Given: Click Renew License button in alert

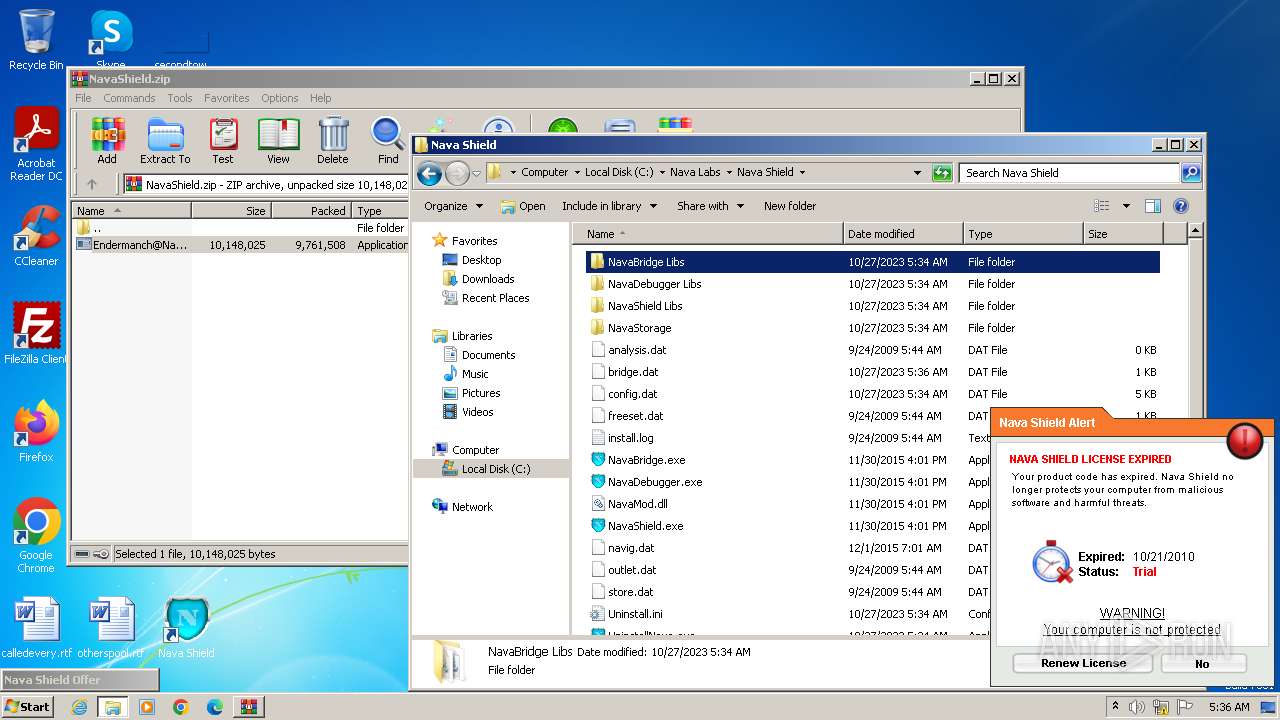Looking at the screenshot, I should (1083, 663).
